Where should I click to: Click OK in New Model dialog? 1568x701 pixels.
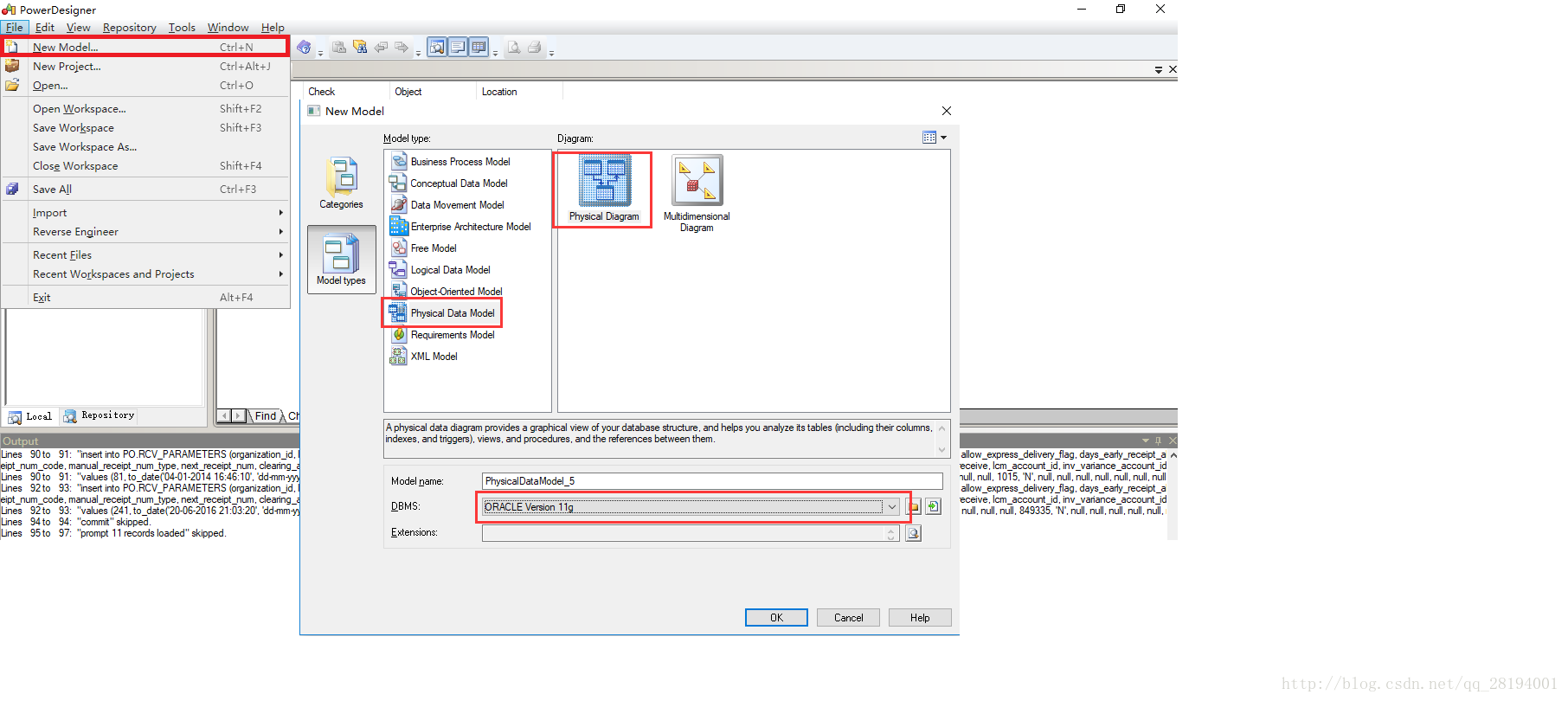click(x=776, y=617)
